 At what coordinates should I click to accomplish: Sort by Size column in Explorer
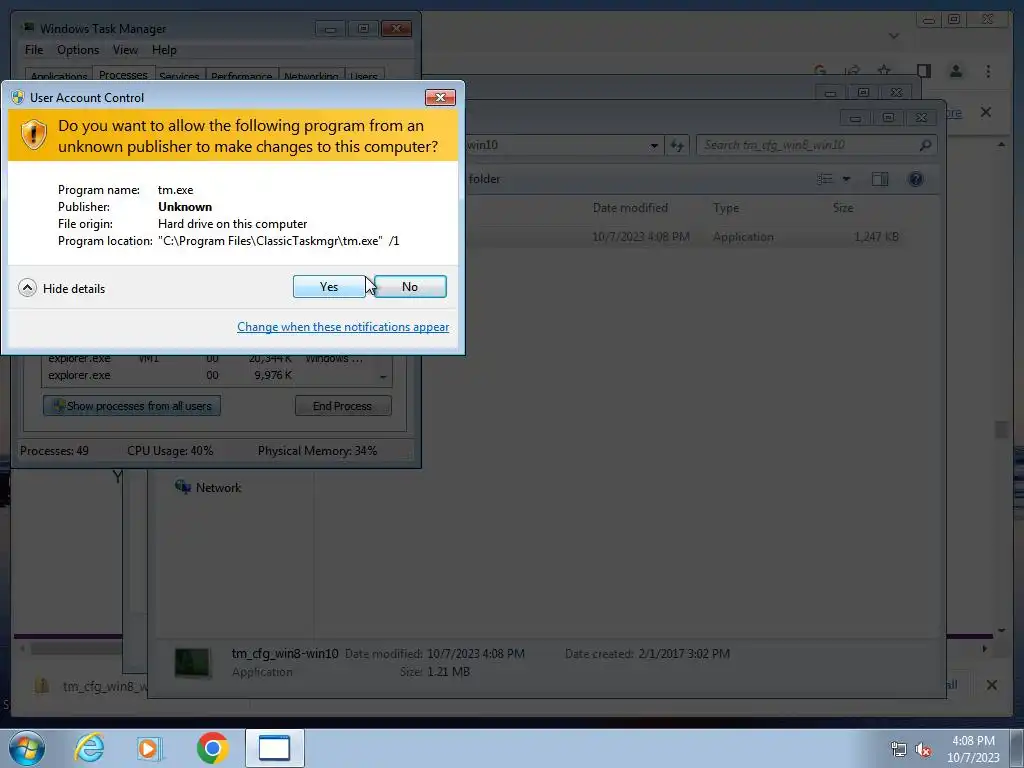[x=843, y=208]
